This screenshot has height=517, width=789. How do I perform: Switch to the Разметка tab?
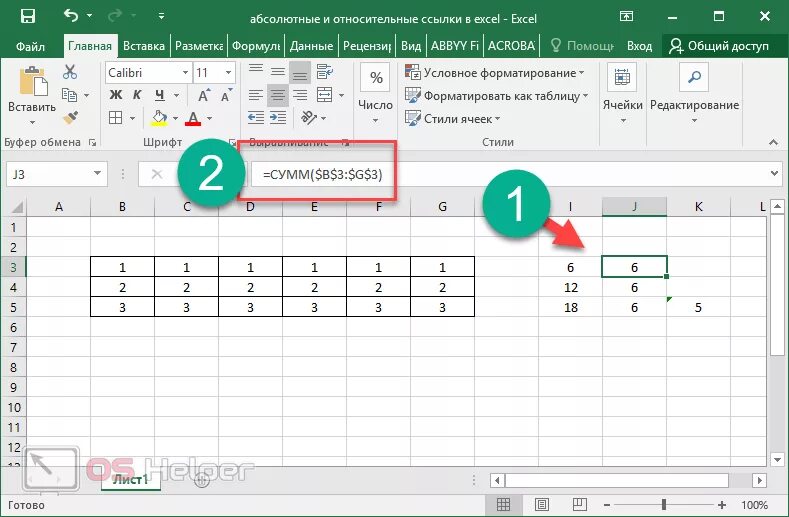(x=199, y=46)
